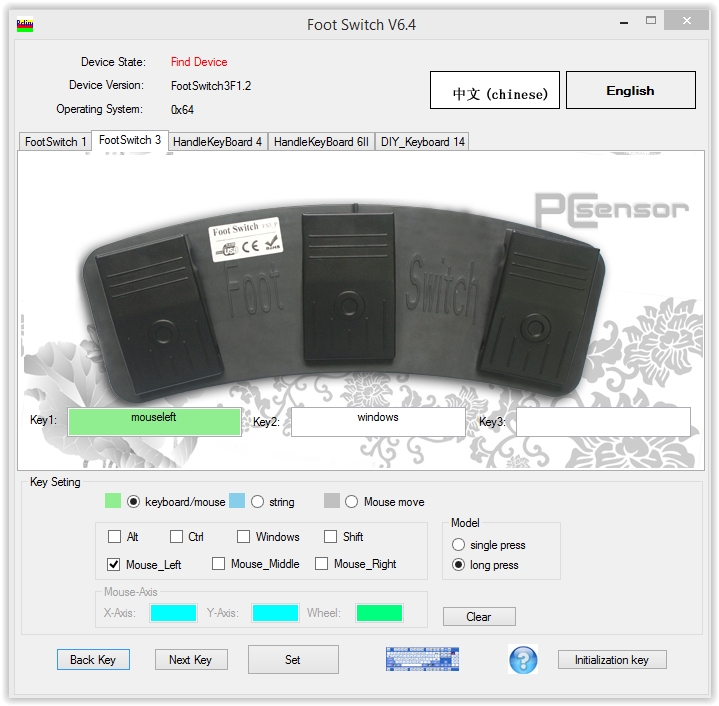Viewport: 719px width, 706px height.
Task: Open the virtual keyboard icon
Action: [422, 659]
